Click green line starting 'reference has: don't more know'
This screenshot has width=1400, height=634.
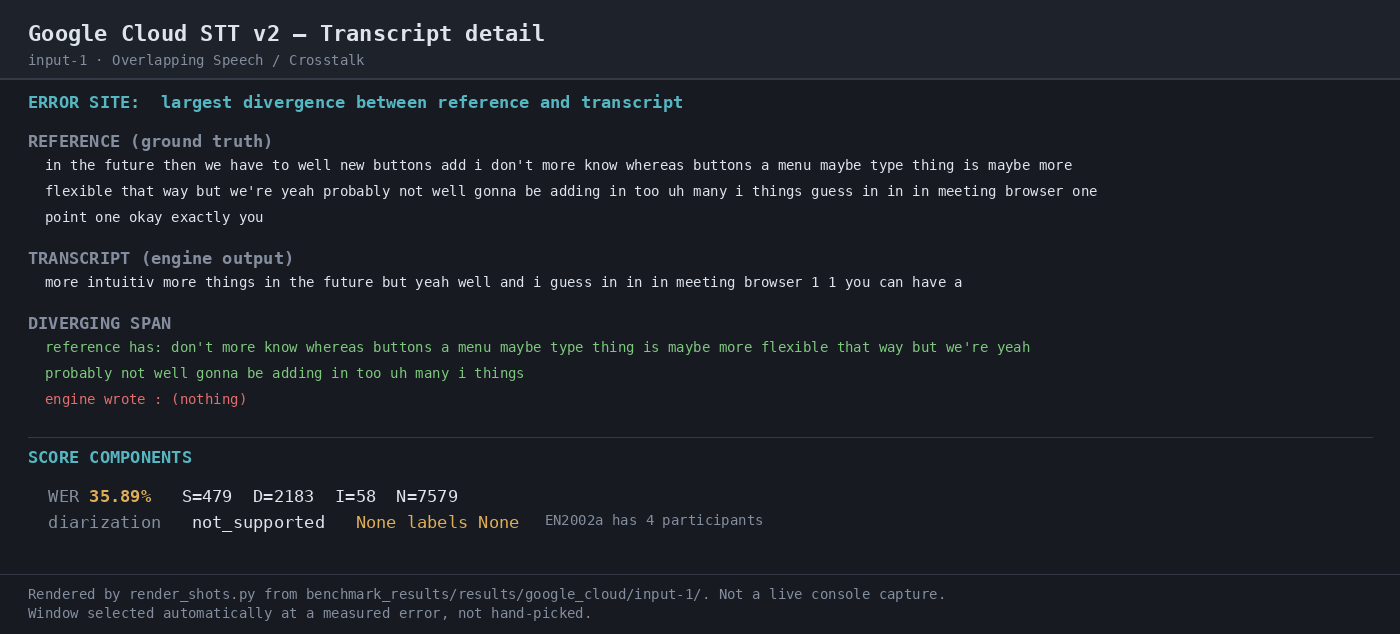tap(537, 348)
